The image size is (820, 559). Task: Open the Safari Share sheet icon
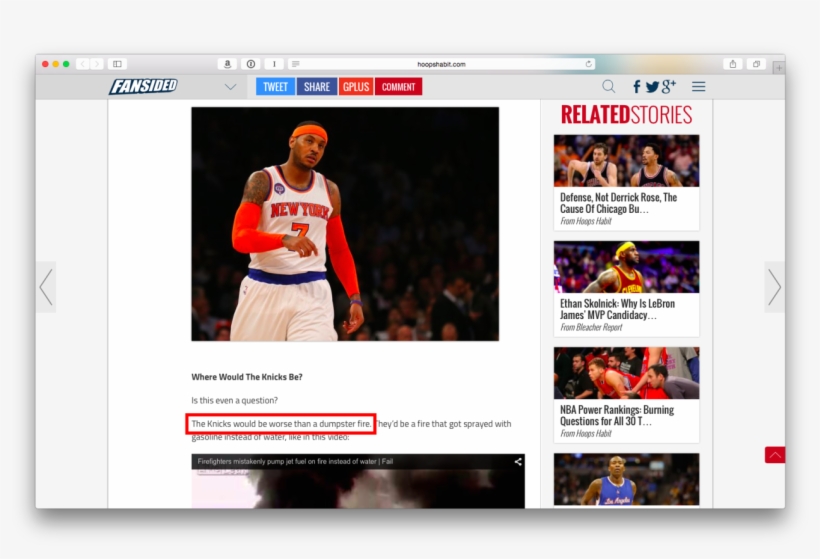pyautogui.click(x=733, y=64)
